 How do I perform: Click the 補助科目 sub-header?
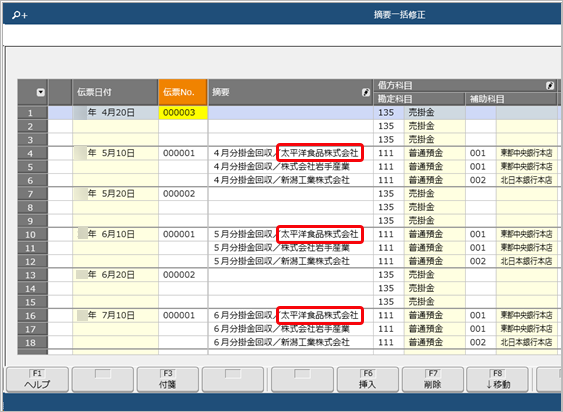(511, 99)
